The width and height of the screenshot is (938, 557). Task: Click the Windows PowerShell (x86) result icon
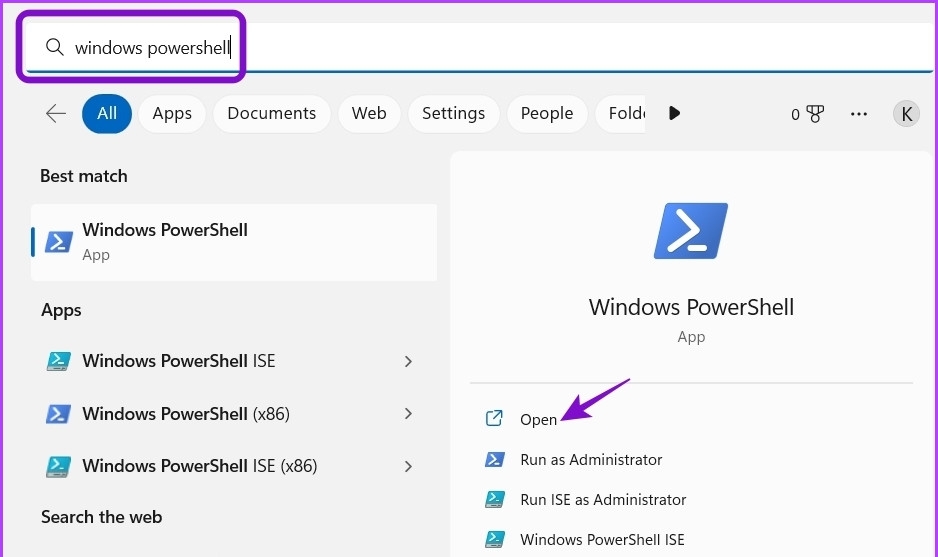[59, 414]
